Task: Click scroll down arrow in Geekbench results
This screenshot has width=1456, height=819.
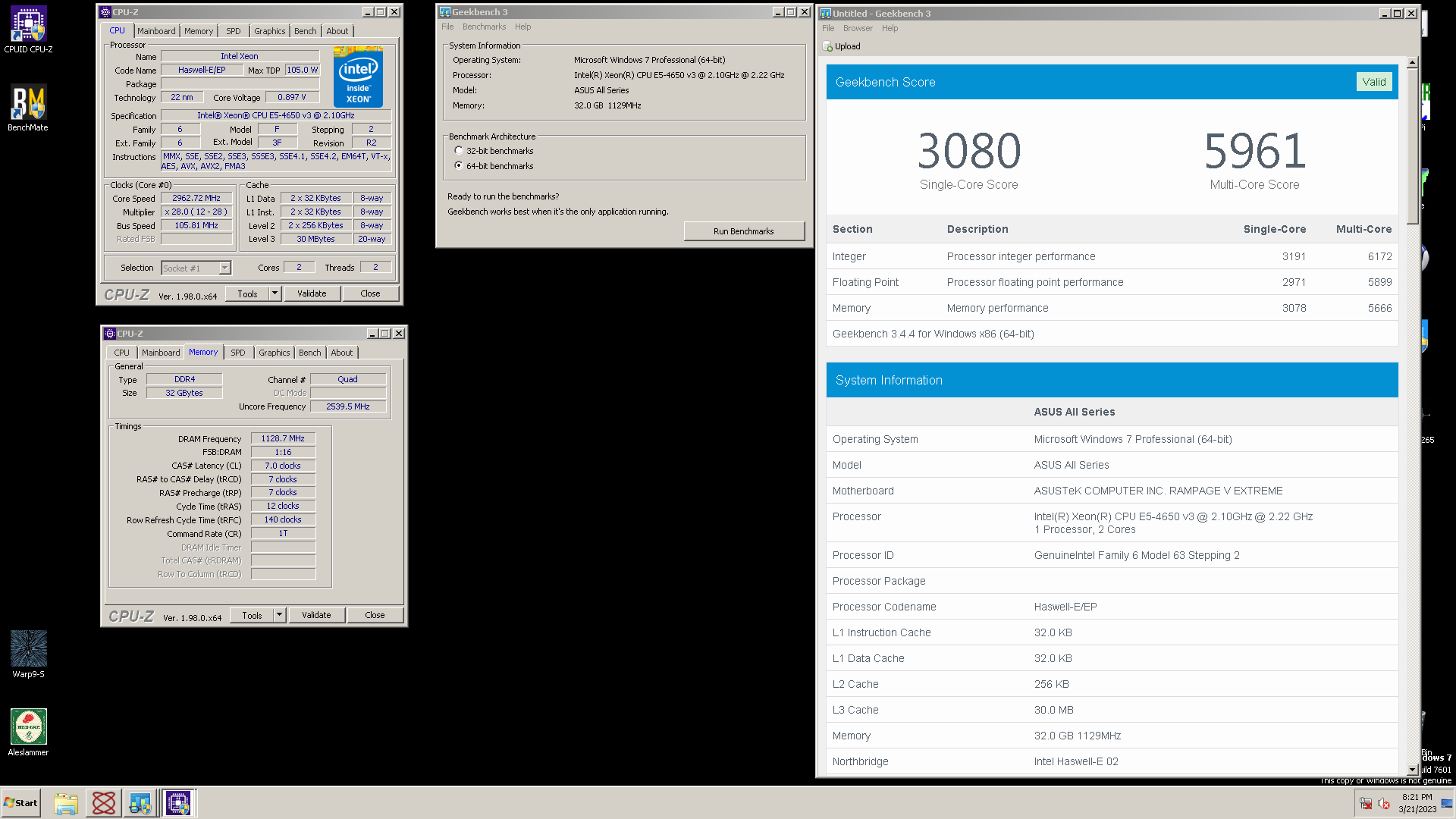Action: pyautogui.click(x=1412, y=769)
